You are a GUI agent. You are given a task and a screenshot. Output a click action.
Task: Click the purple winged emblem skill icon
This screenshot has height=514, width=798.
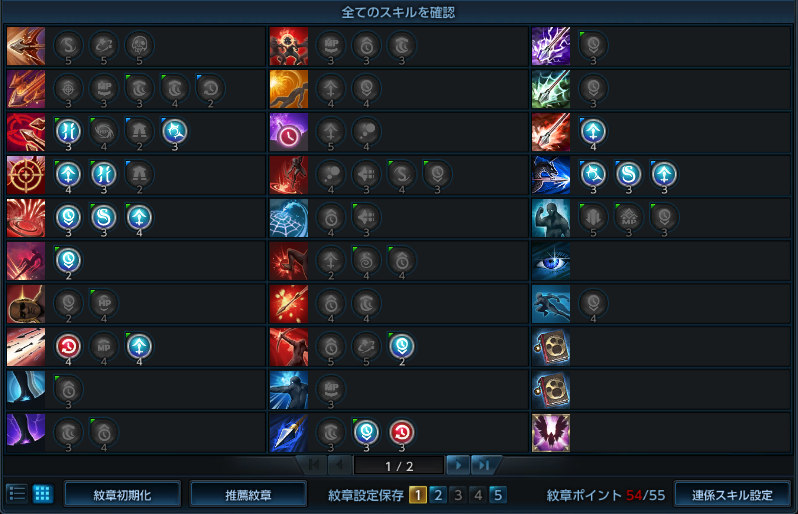coord(551,433)
